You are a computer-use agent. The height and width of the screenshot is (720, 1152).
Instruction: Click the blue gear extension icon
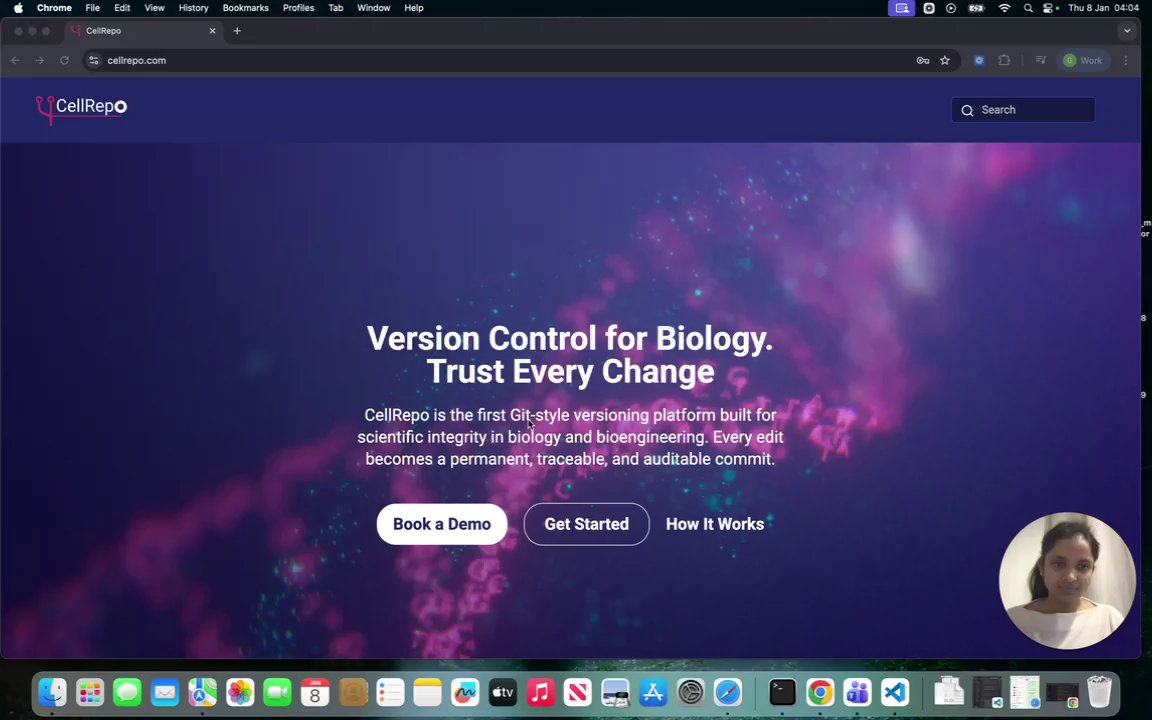click(x=979, y=60)
